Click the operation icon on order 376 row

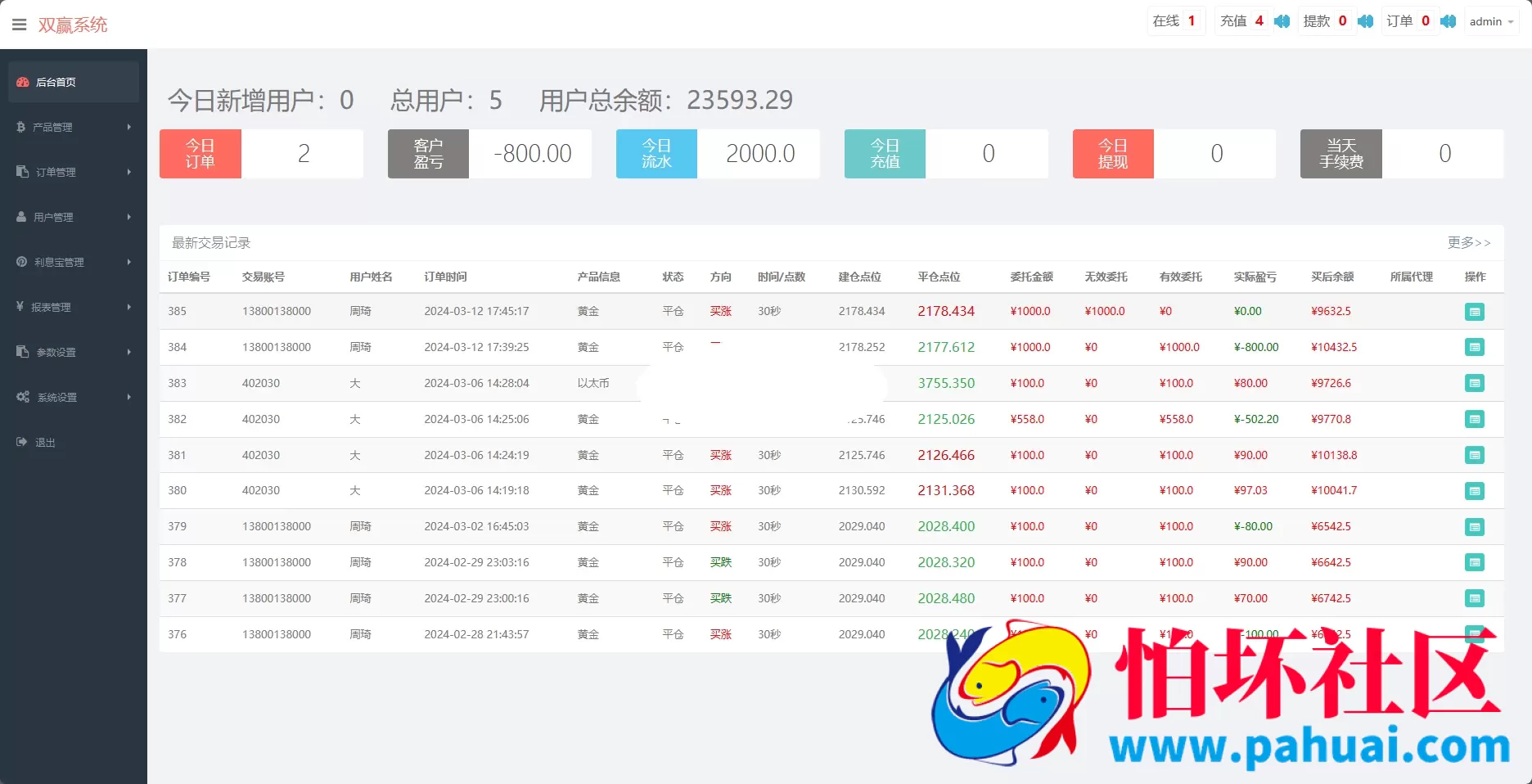(1476, 634)
